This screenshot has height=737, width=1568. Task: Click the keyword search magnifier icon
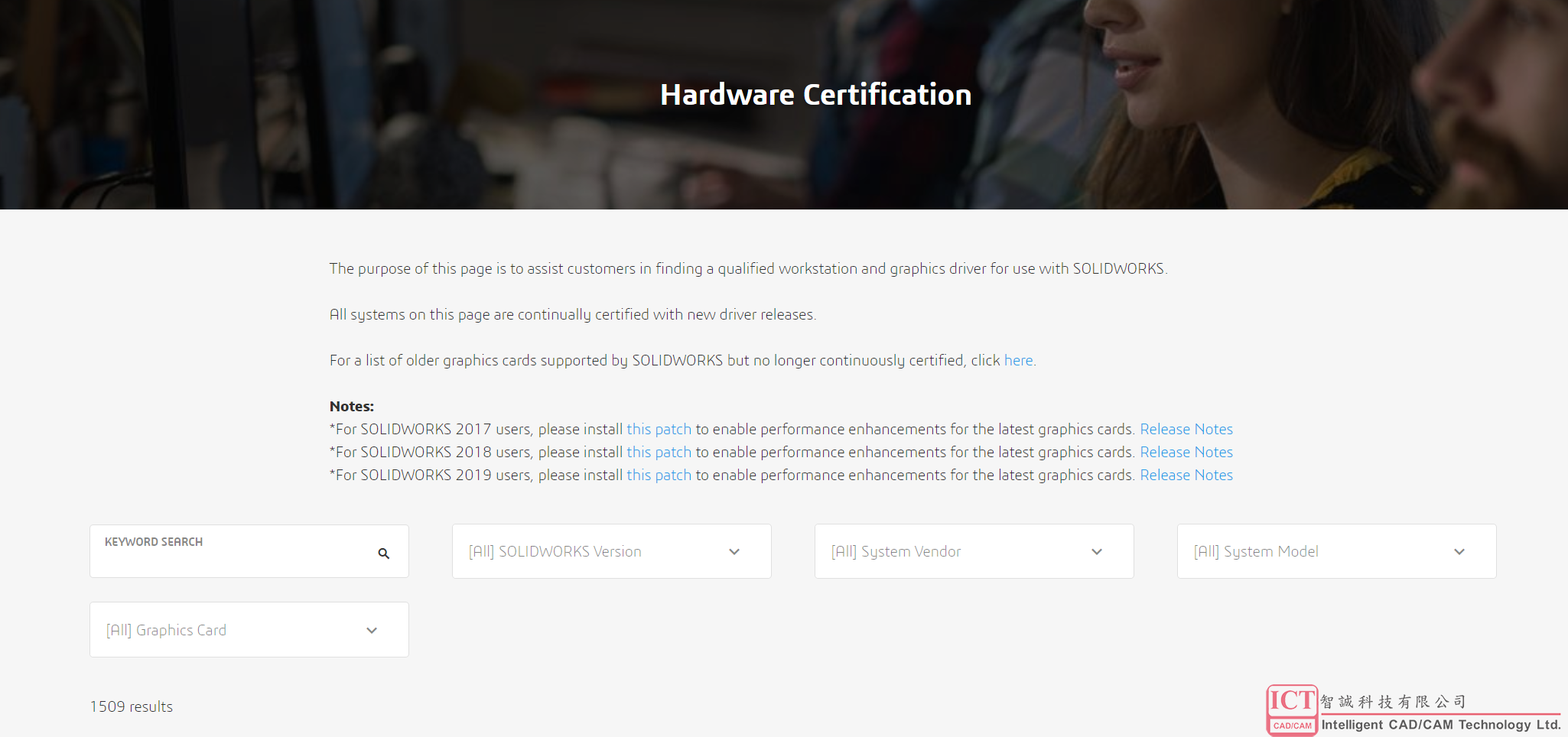[384, 554]
